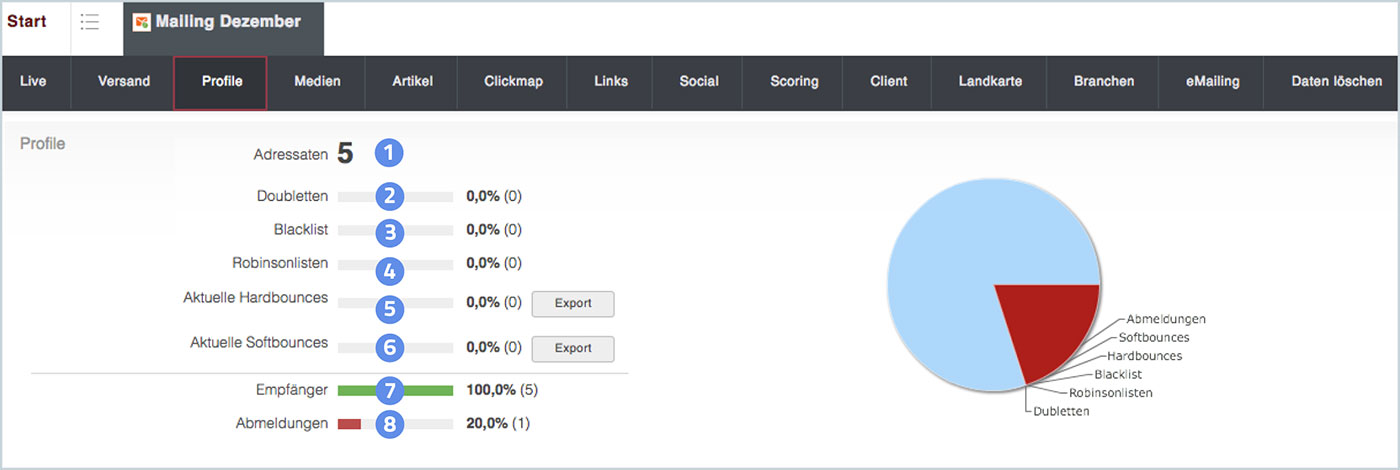
Task: Open the Start tab
Action: point(27,22)
